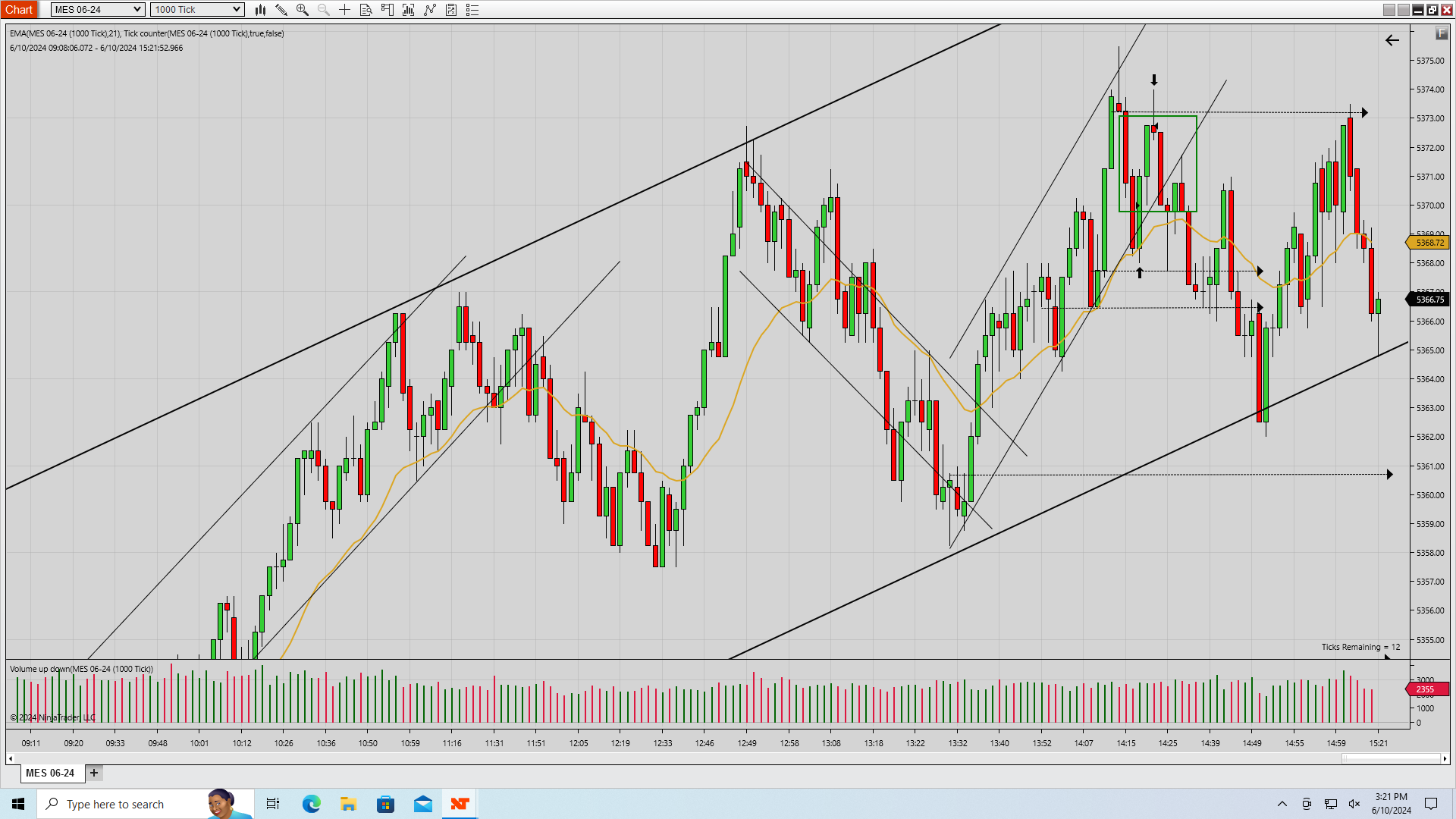Image resolution: width=1456 pixels, height=819 pixels.
Task: Select the MES 06-24 chart tab
Action: tap(50, 773)
